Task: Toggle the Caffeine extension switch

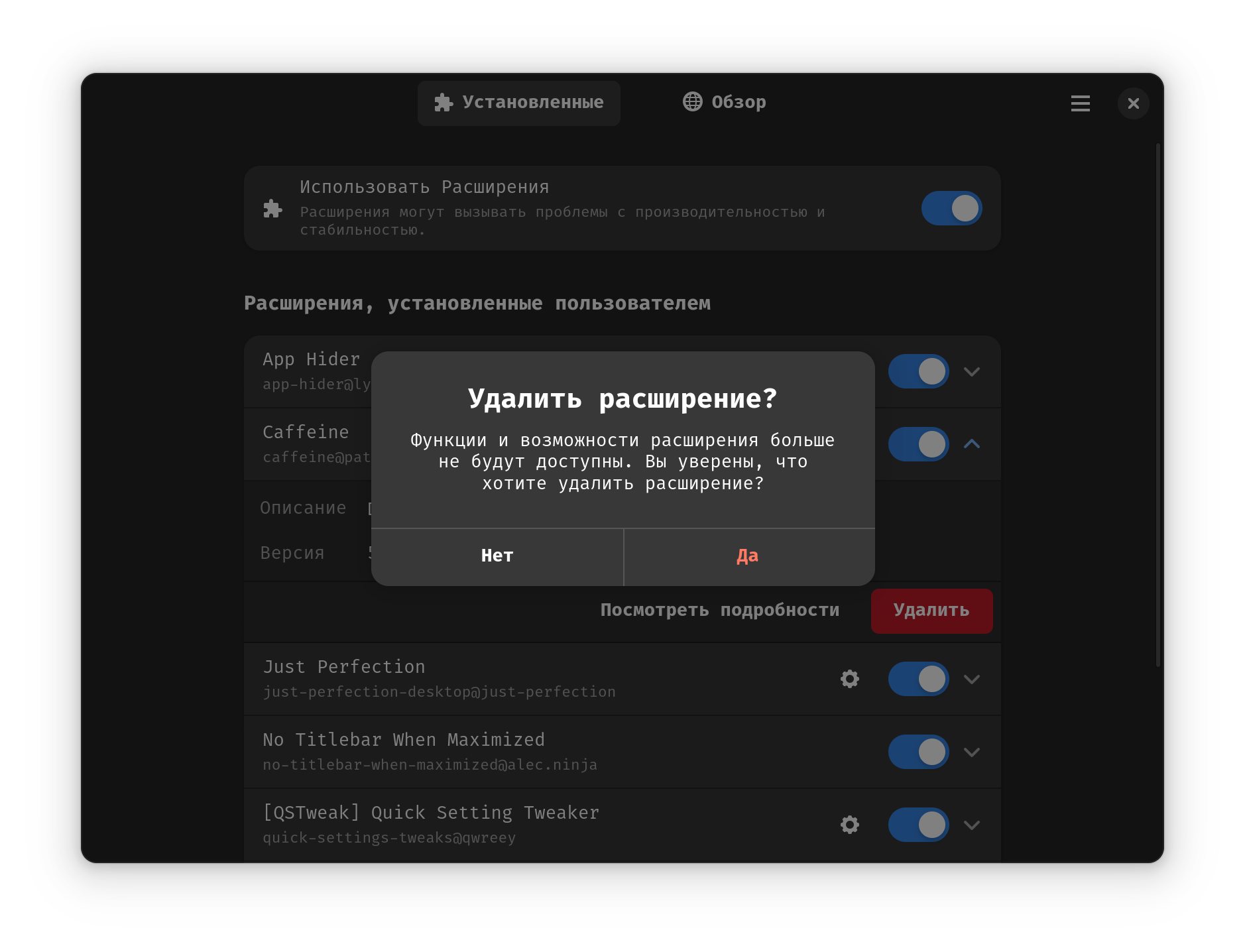Action: pyautogui.click(x=918, y=444)
